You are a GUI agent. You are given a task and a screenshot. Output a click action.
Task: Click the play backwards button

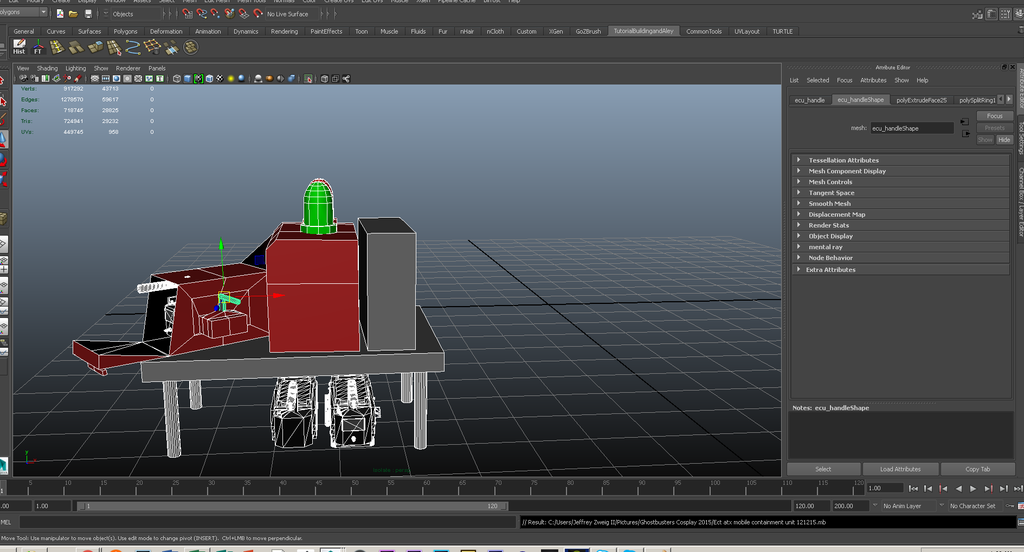pos(958,488)
